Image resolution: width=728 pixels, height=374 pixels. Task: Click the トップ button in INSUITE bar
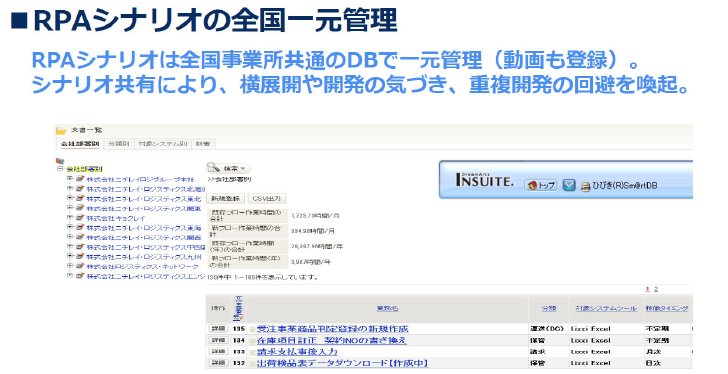pos(541,185)
